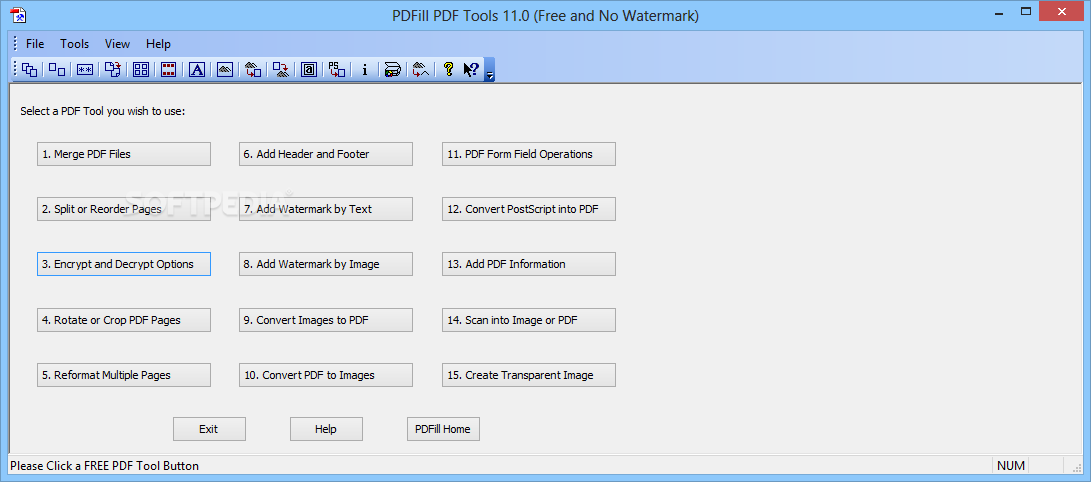1091x482 pixels.
Task: Click the Convert PDF to Images toolbar icon
Action: click(x=281, y=70)
